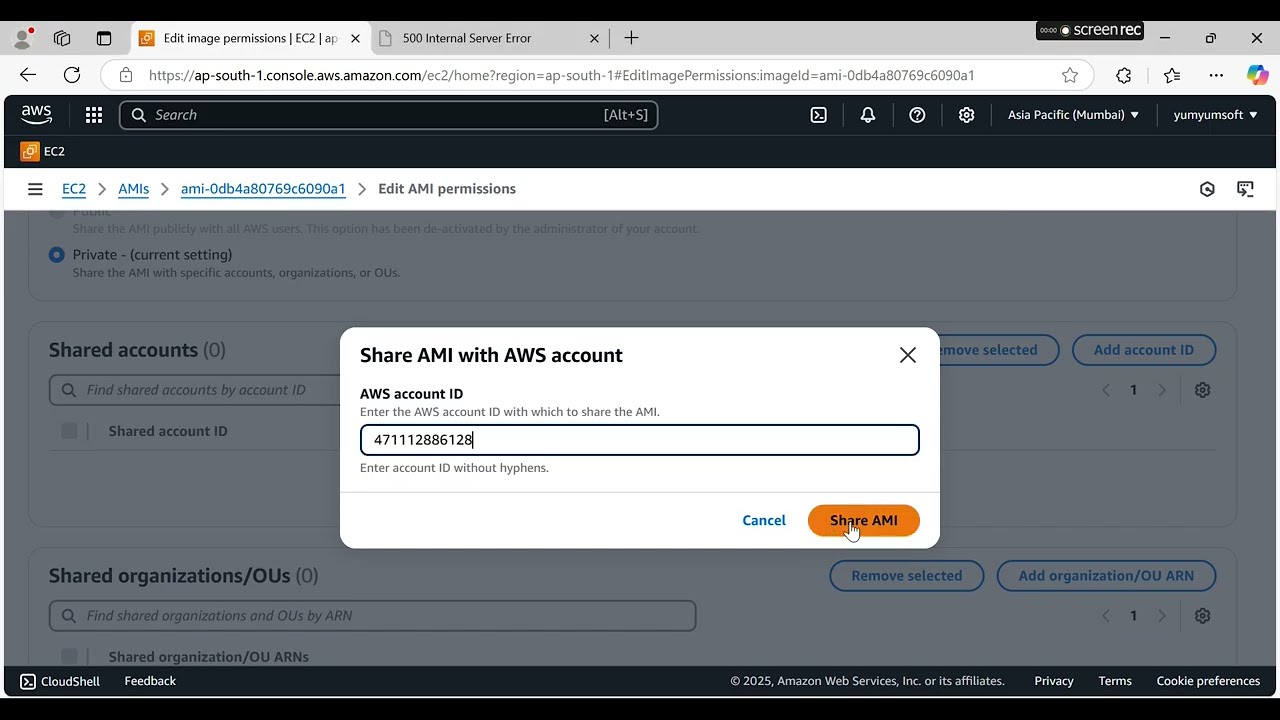Reload the page with the refresh icon
The image size is (1280, 720).
tap(72, 75)
